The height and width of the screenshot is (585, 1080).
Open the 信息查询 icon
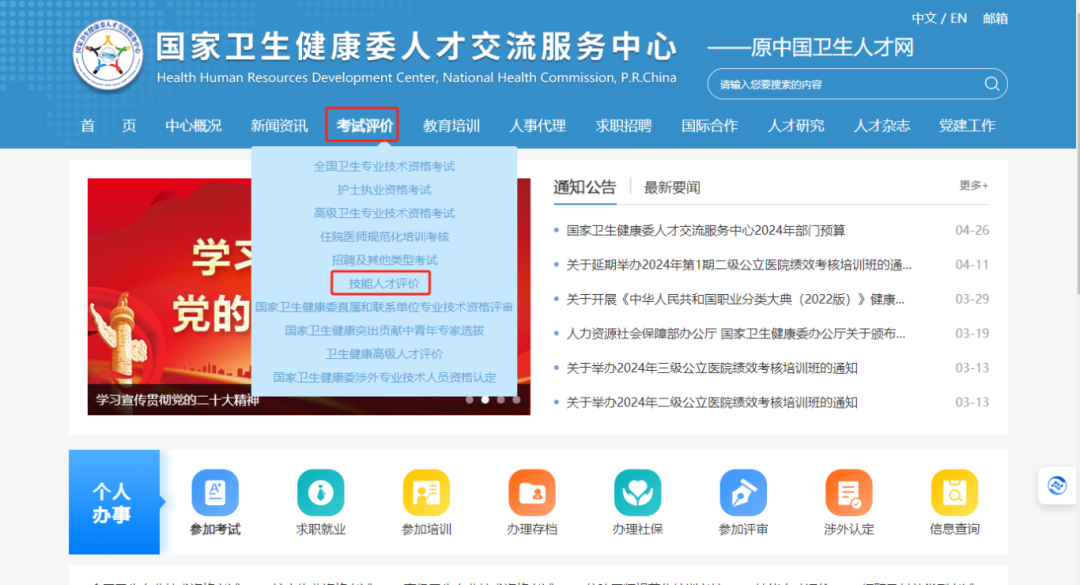[954, 492]
